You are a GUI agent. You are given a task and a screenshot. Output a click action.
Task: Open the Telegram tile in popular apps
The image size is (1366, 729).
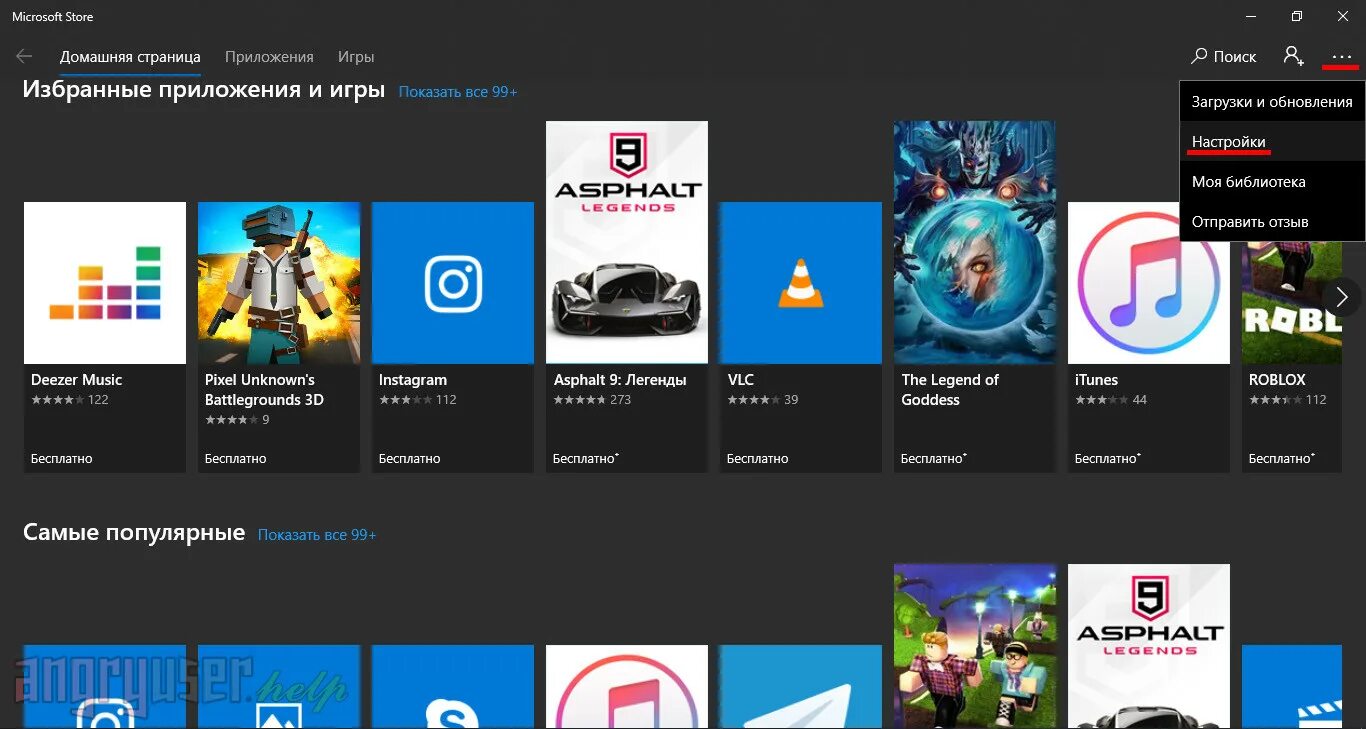[801, 686]
